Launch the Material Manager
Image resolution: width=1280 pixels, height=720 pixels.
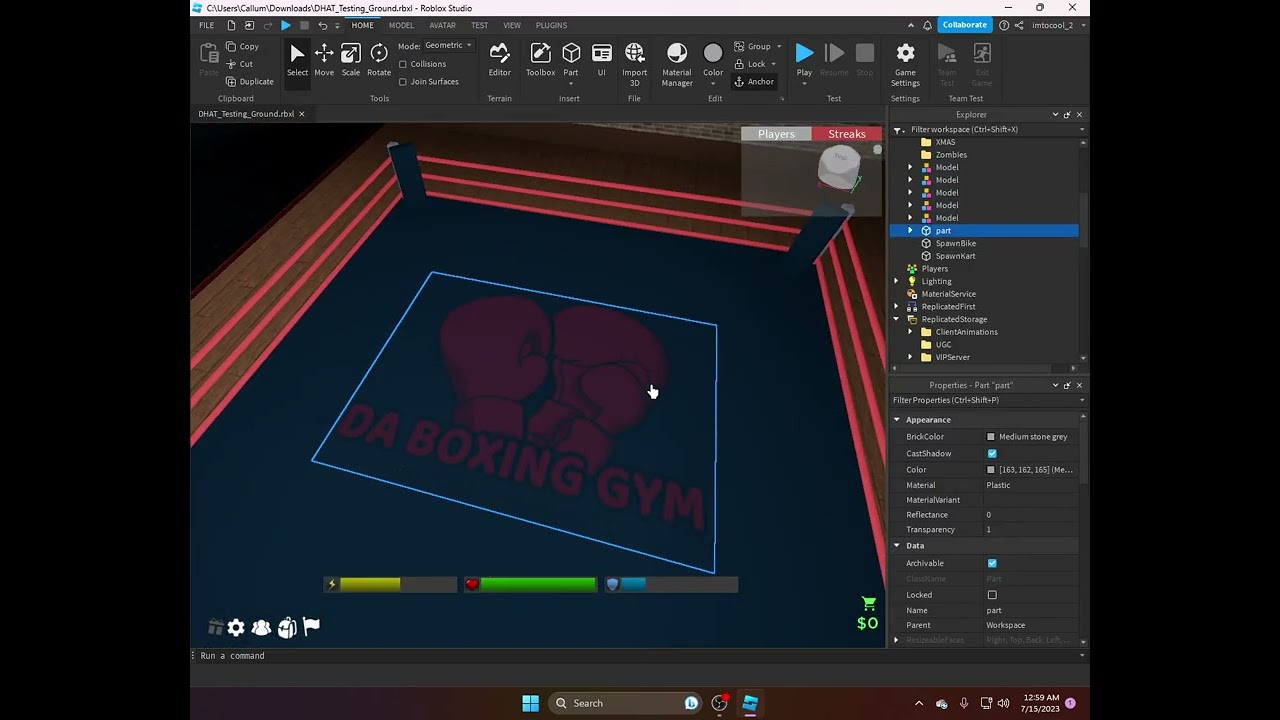[677, 64]
